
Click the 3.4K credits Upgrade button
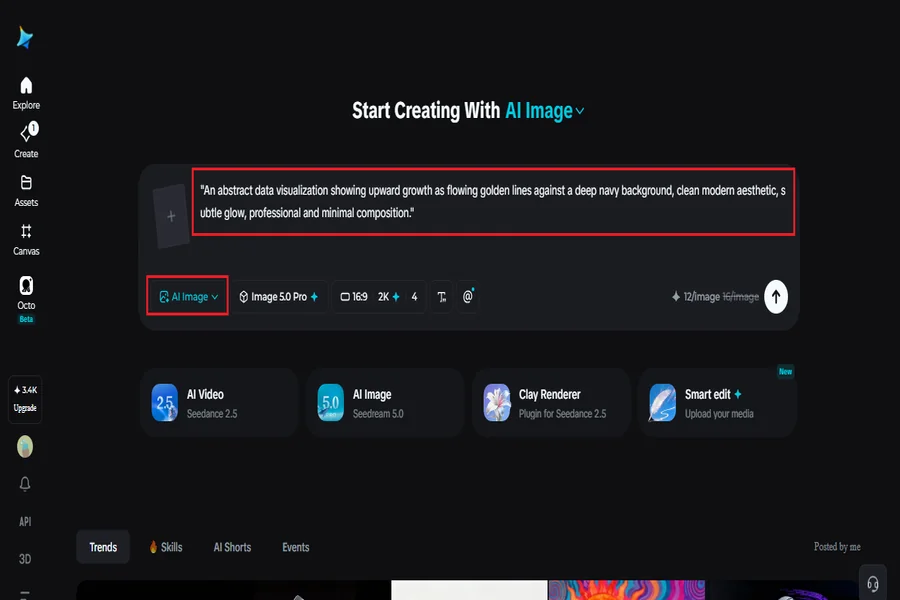pos(25,399)
